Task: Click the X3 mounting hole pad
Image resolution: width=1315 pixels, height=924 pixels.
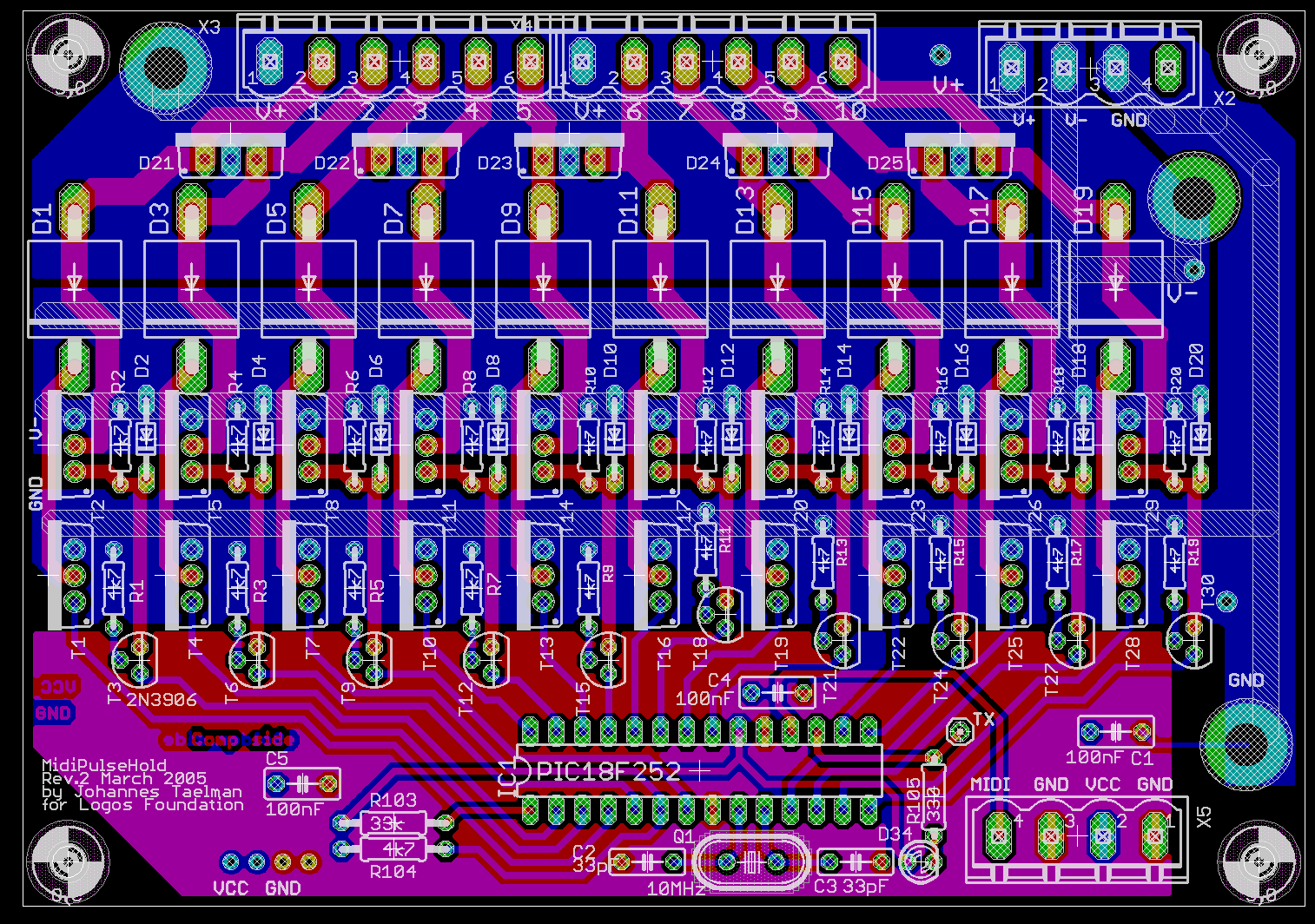Action: 165,66
